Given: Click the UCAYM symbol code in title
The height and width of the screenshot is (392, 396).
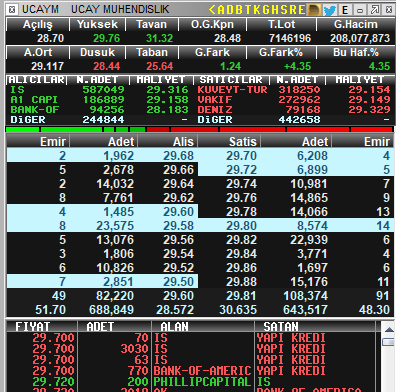Looking at the screenshot, I should pyautogui.click(x=40, y=9).
